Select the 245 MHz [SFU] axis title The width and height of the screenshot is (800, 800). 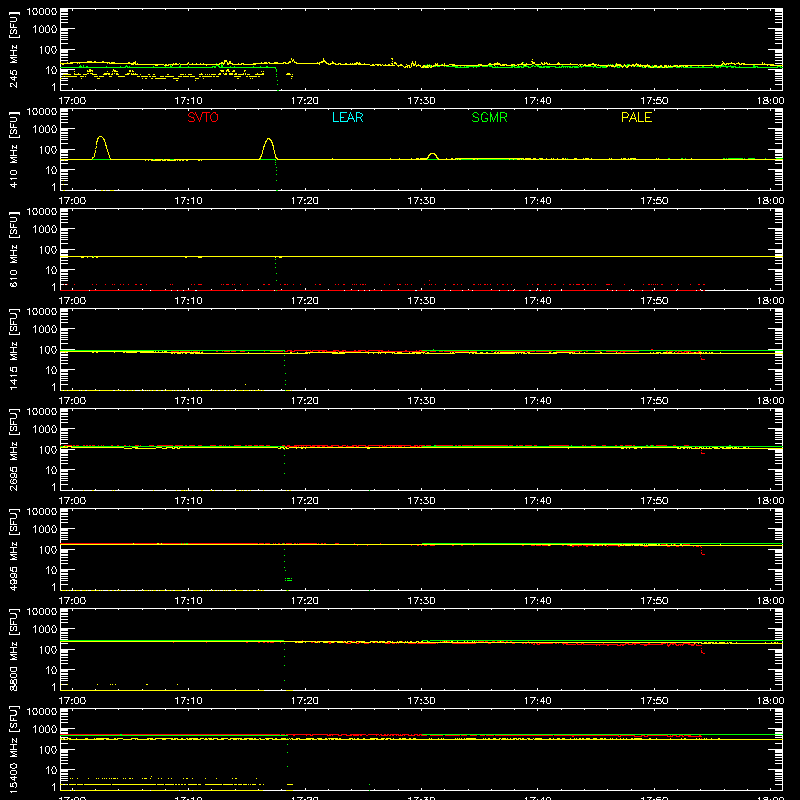pos(14,49)
